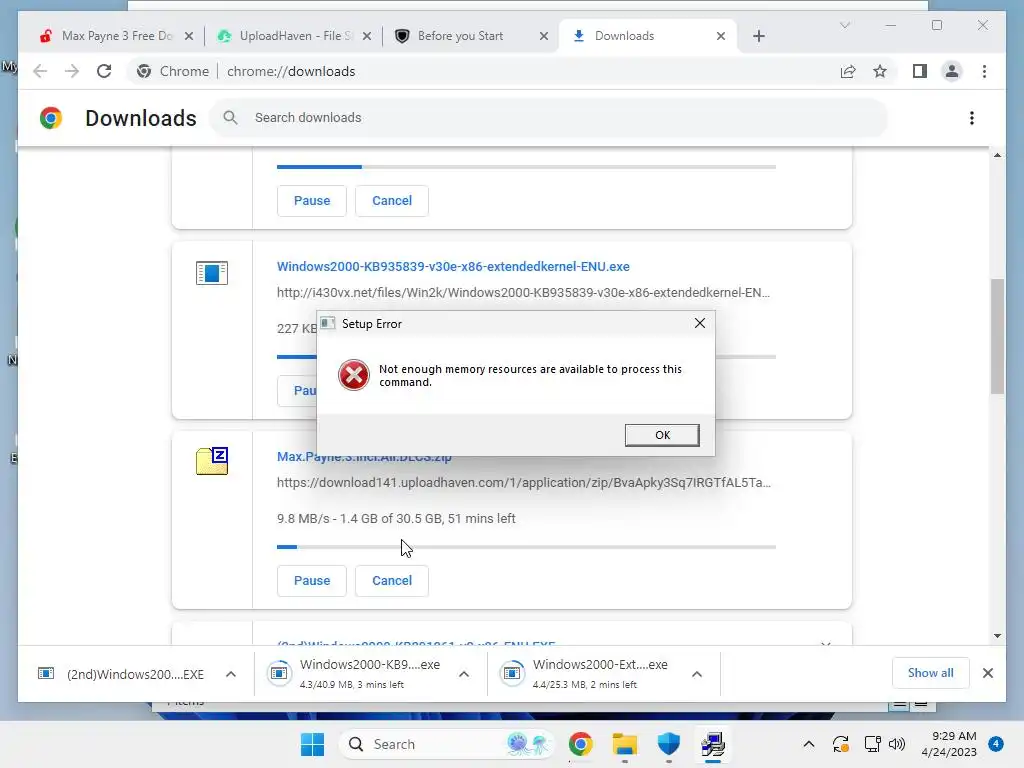Image resolution: width=1024 pixels, height=768 pixels.
Task: Open Windows2000-KB935839 extendedkernel file link
Action: click(x=453, y=266)
